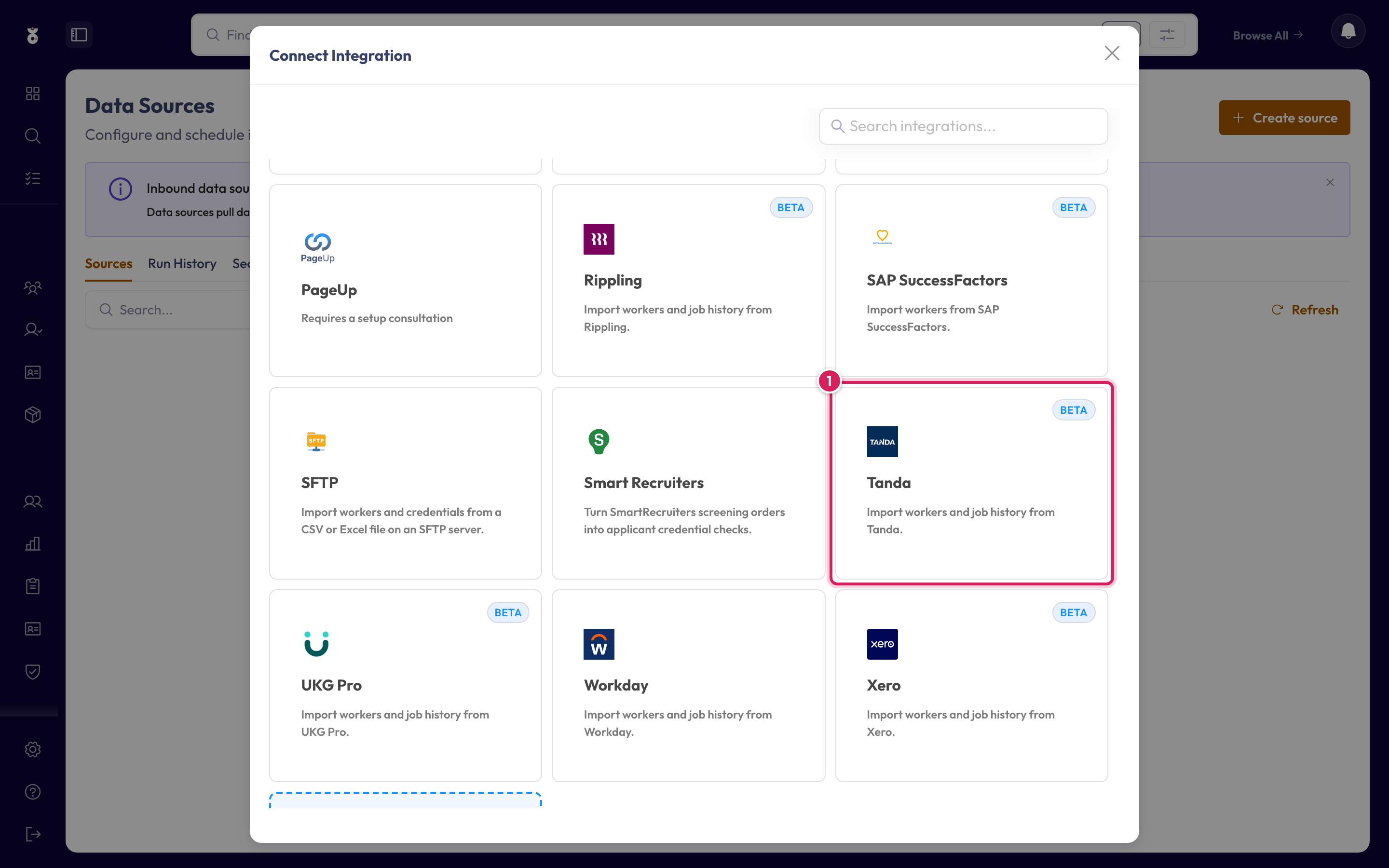Dismiss the Inbound data sources banner
Screen dimensions: 1389x868
1329,183
